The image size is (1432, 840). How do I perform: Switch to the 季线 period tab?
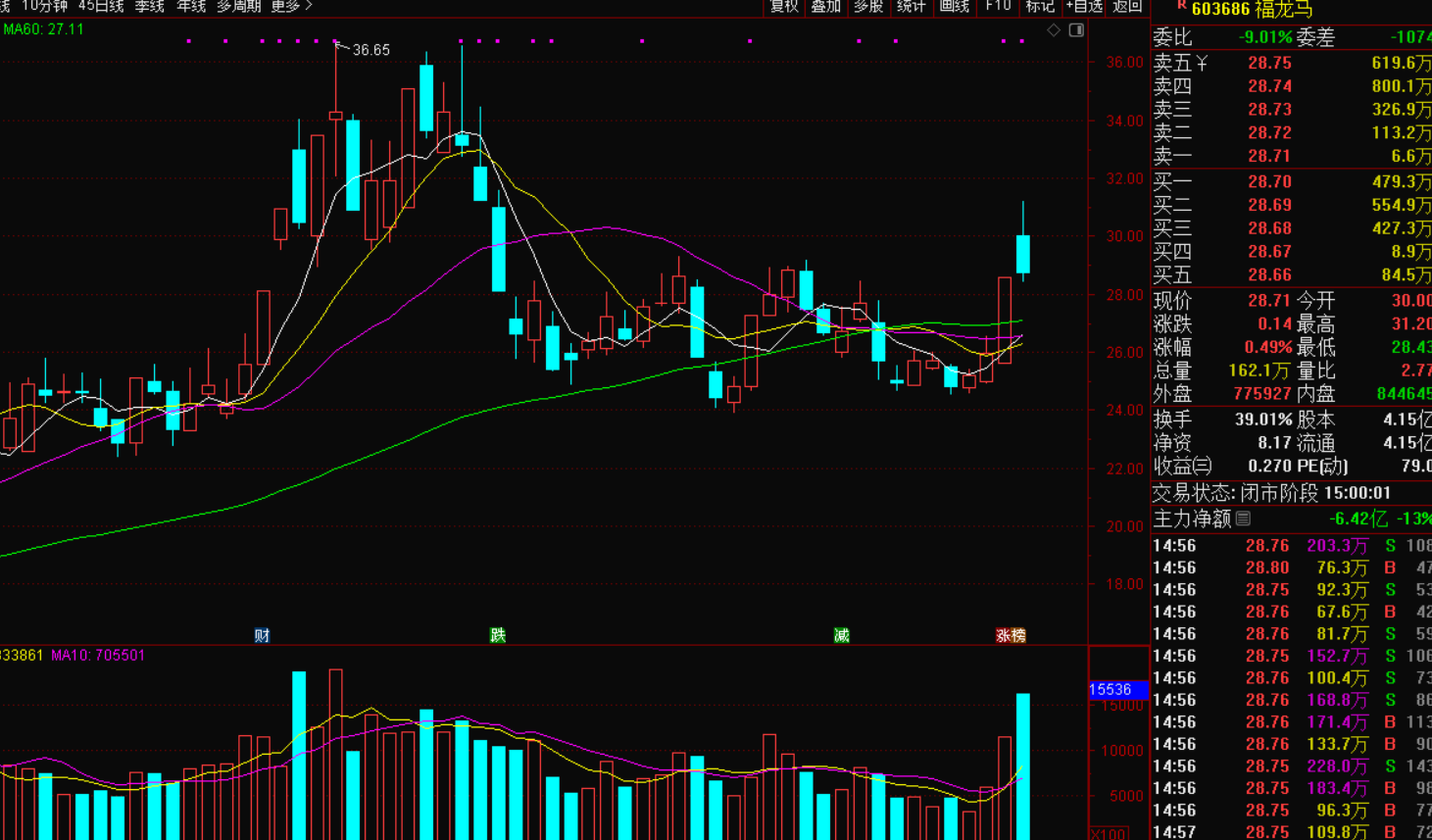150,6
